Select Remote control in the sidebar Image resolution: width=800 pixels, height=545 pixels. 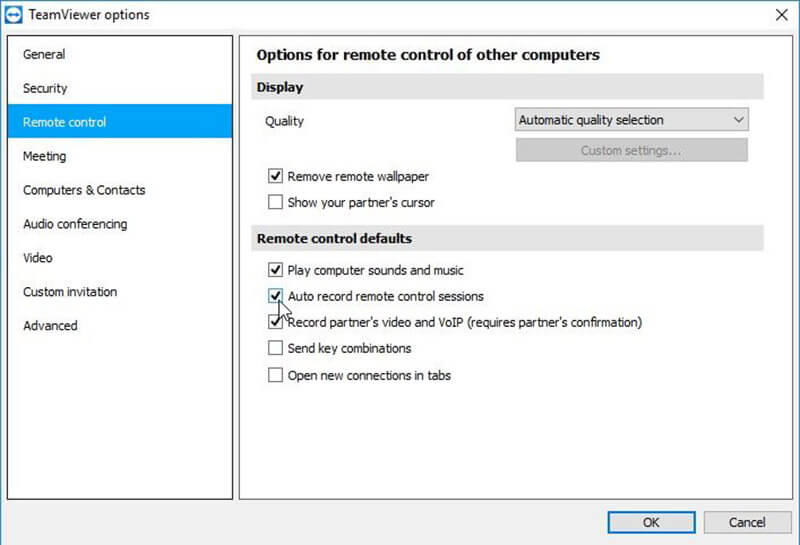[64, 122]
